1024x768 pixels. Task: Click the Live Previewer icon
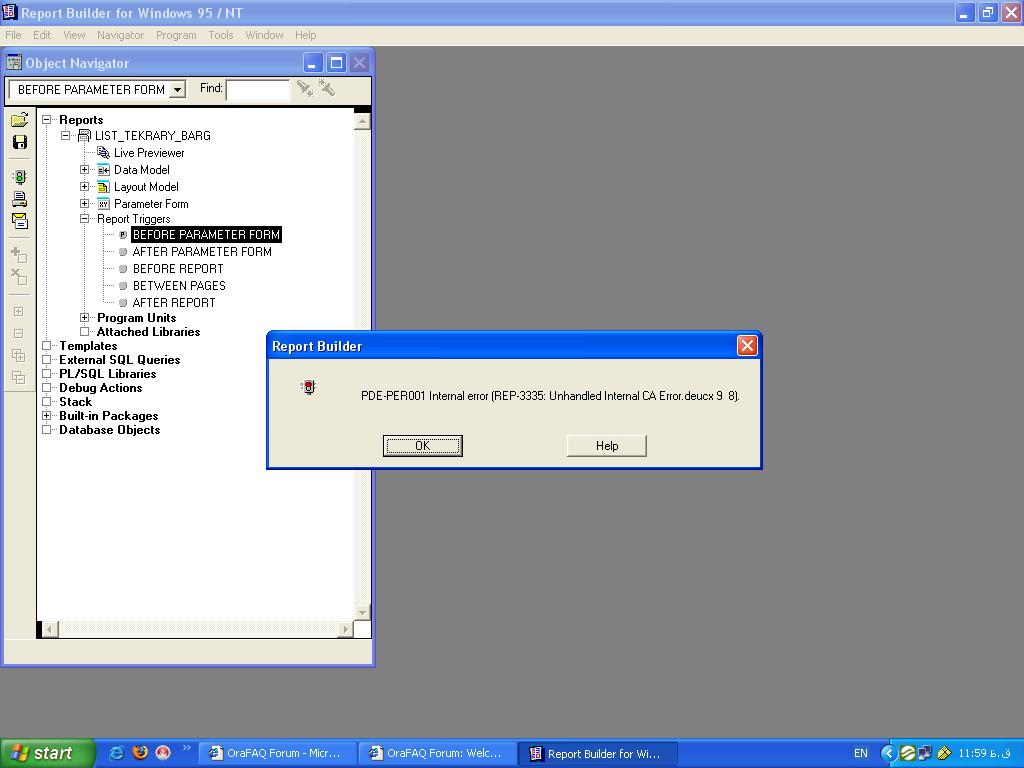point(103,153)
